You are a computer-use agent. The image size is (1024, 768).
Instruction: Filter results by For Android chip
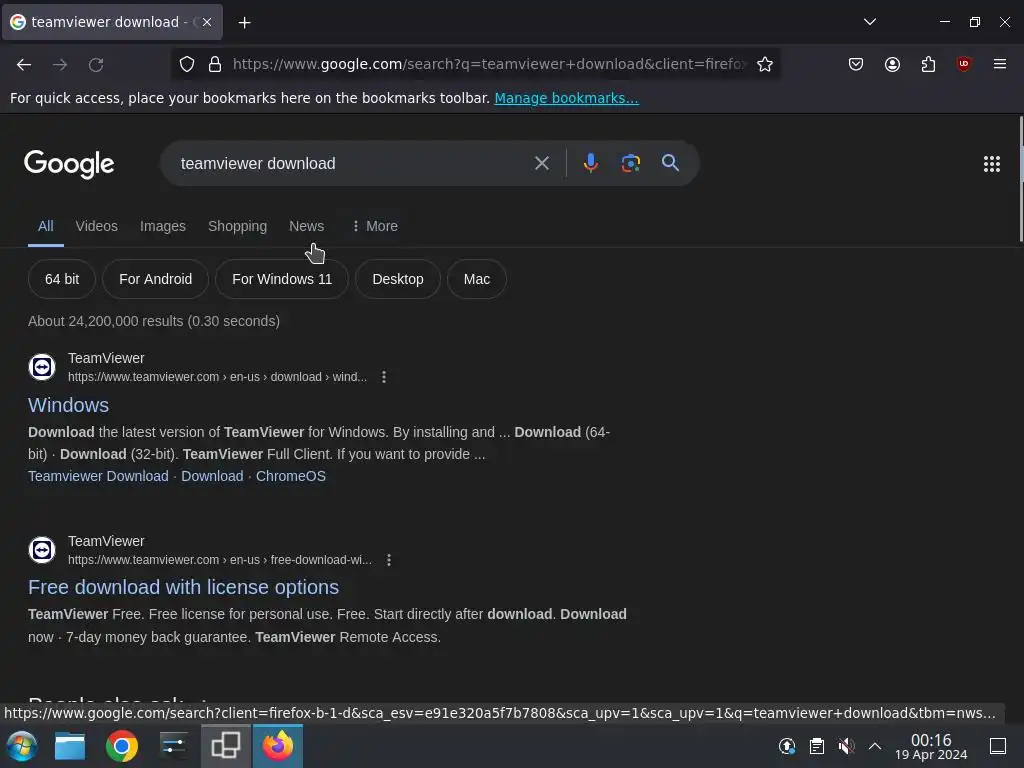[155, 279]
